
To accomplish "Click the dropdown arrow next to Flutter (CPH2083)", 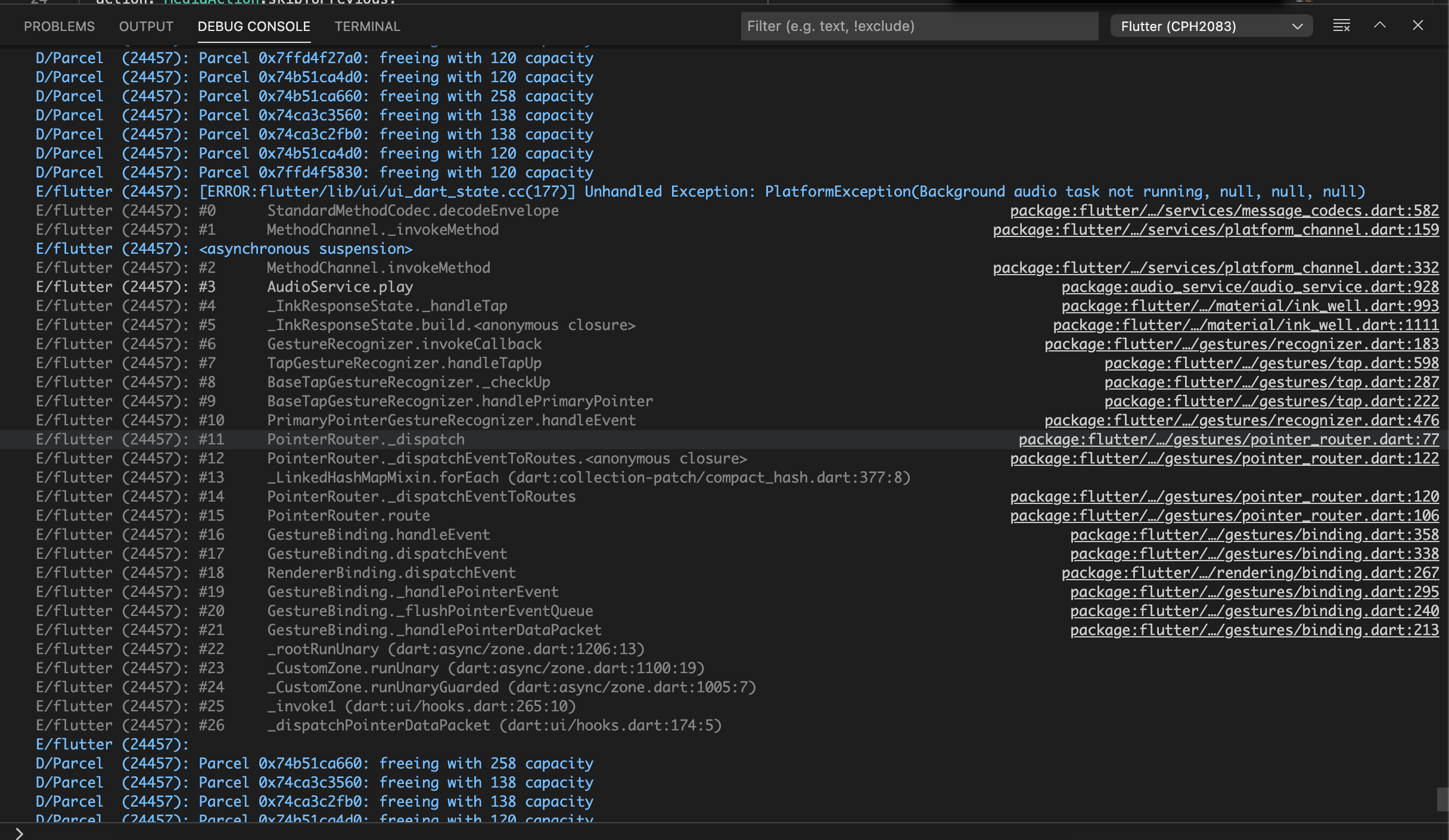I will [x=1298, y=26].
